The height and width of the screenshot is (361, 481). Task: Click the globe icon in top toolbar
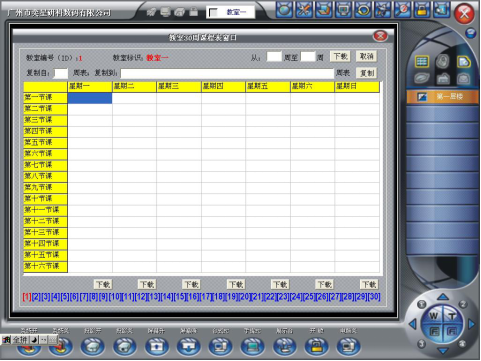click(284, 9)
